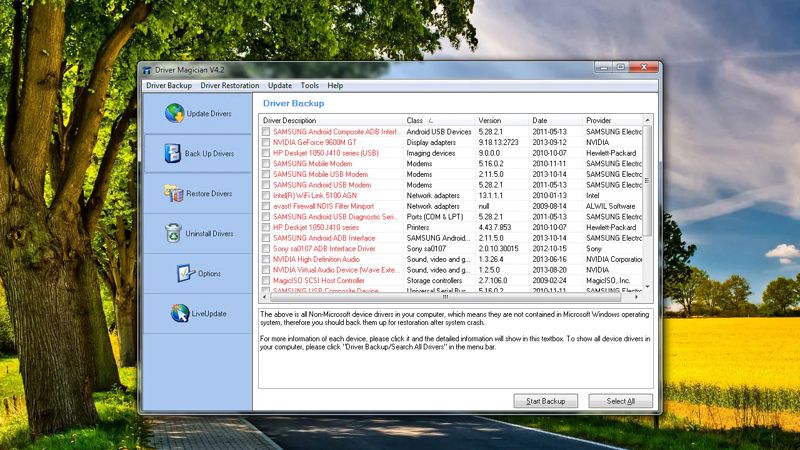Image resolution: width=800 pixels, height=450 pixels.
Task: Open the Help menu
Action: coord(335,85)
